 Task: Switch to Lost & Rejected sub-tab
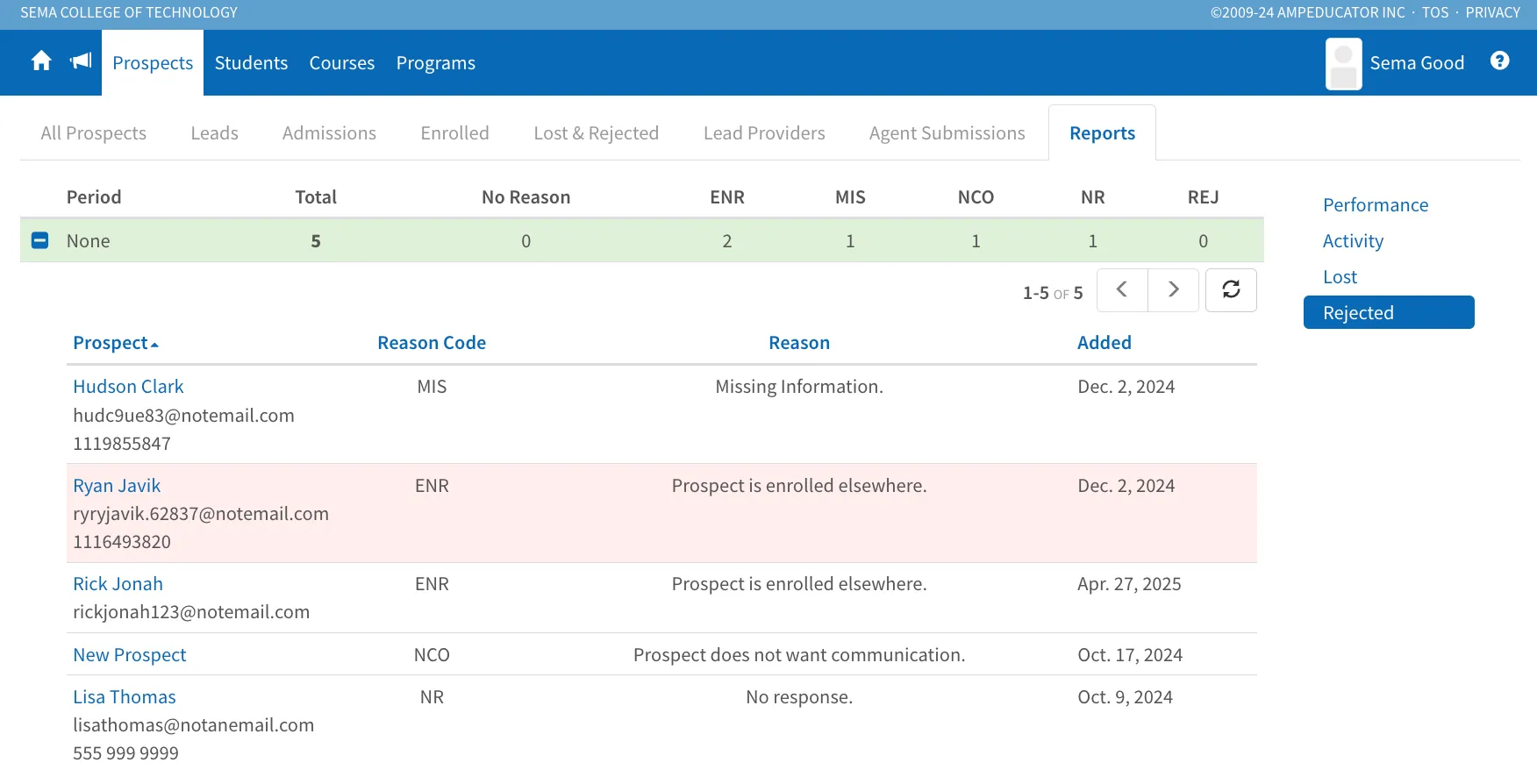597,133
